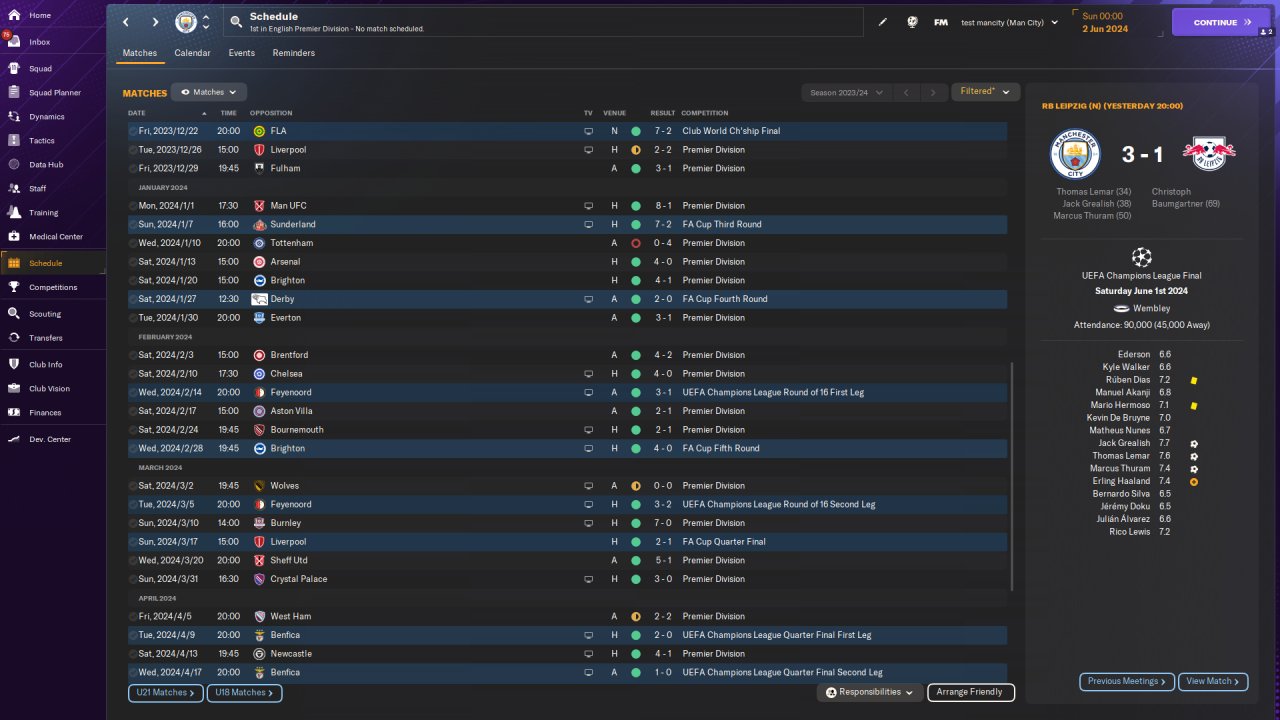This screenshot has height=720, width=1280.
Task: Expand the Responsibilities dropdown
Action: [869, 692]
